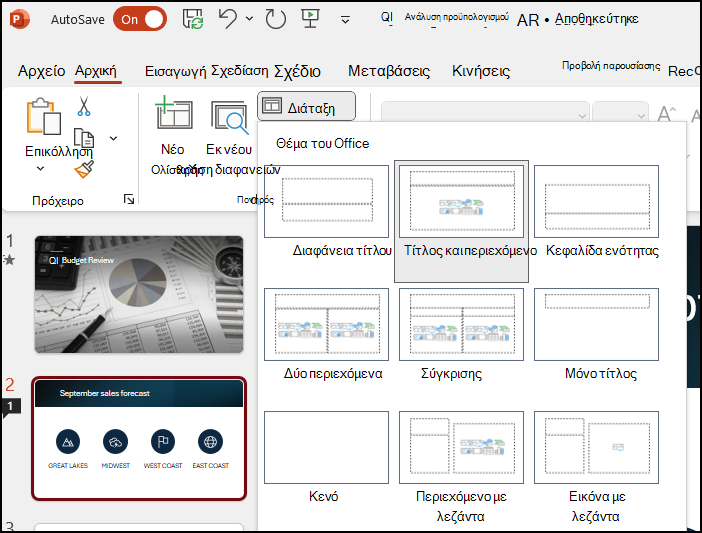The height and width of the screenshot is (533, 702).
Task: Open the font size combo box
Action: (621, 111)
